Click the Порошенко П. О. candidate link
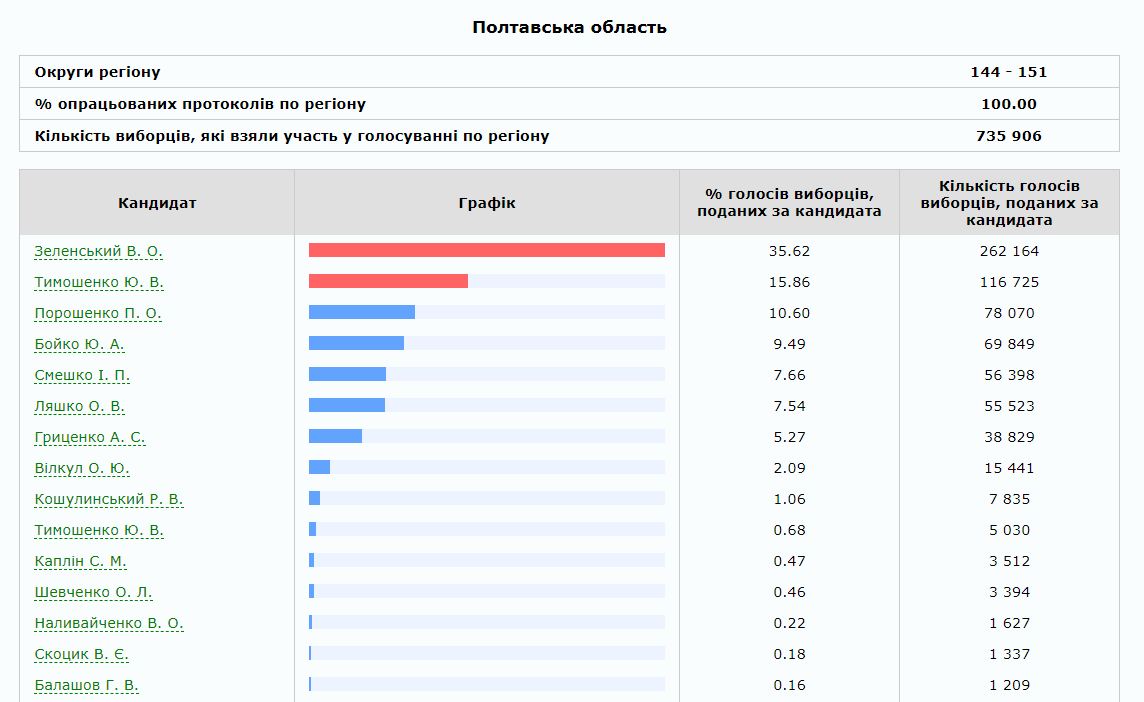 pyautogui.click(x=97, y=313)
